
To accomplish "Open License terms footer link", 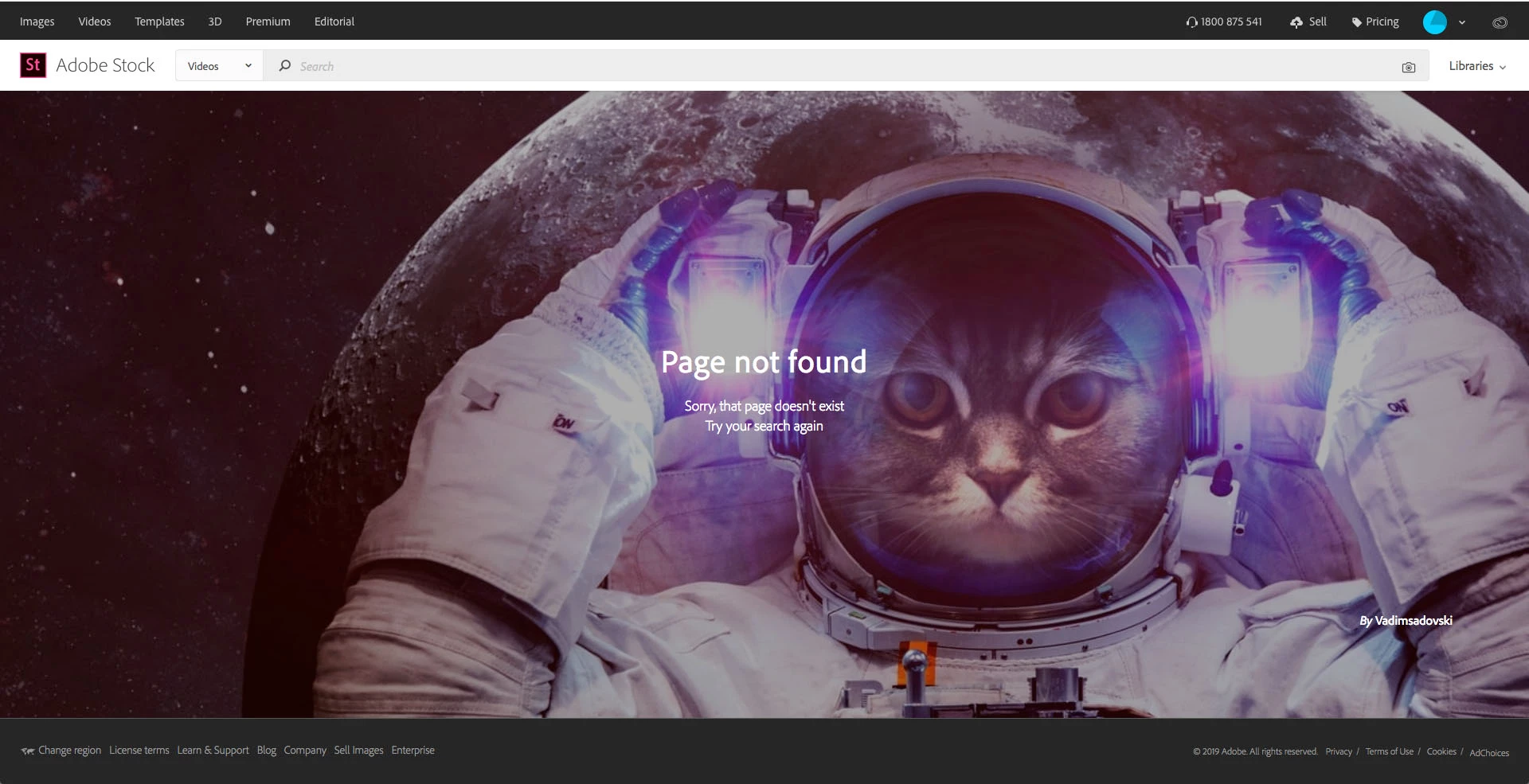I will (x=139, y=751).
